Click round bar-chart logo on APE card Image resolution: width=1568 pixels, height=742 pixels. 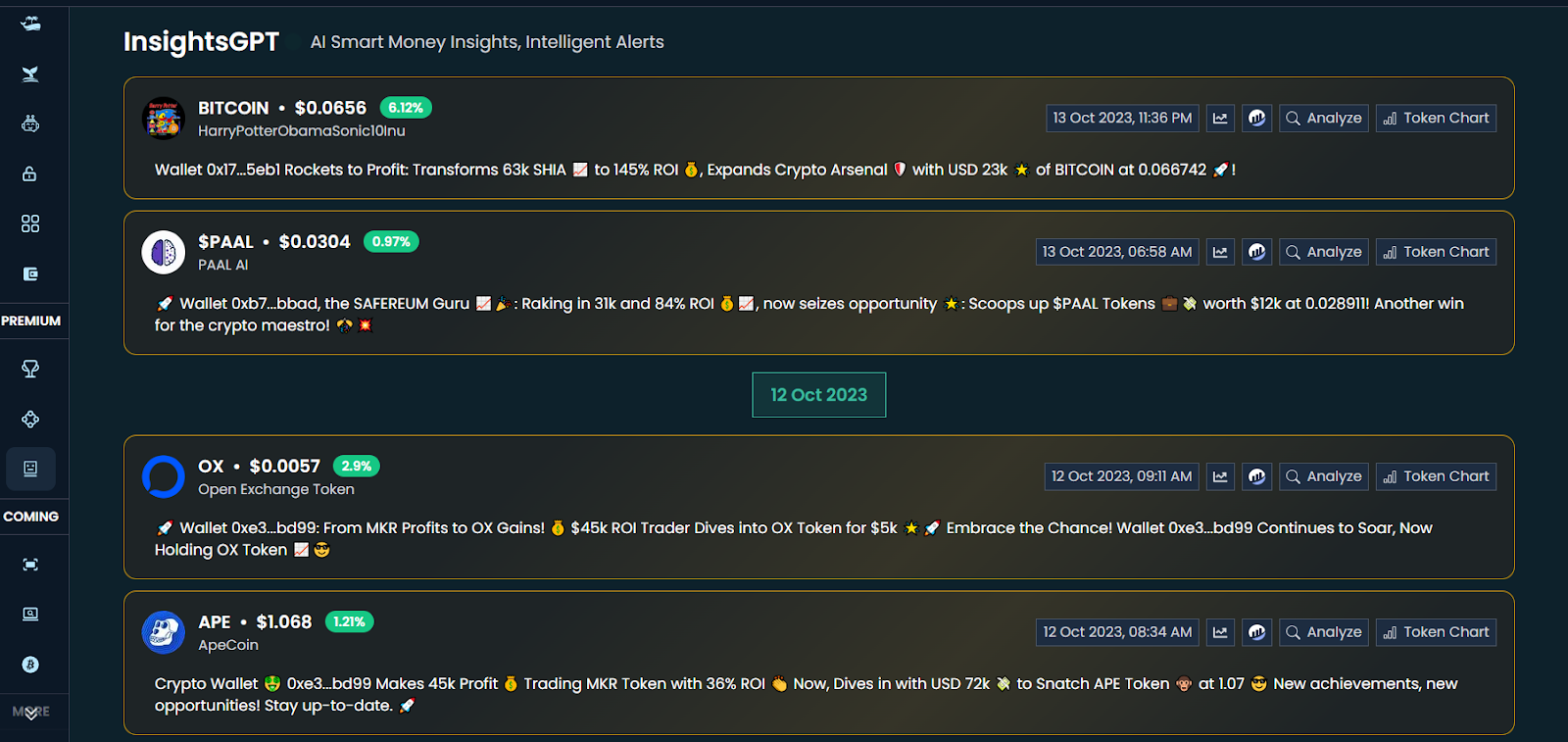(1256, 632)
